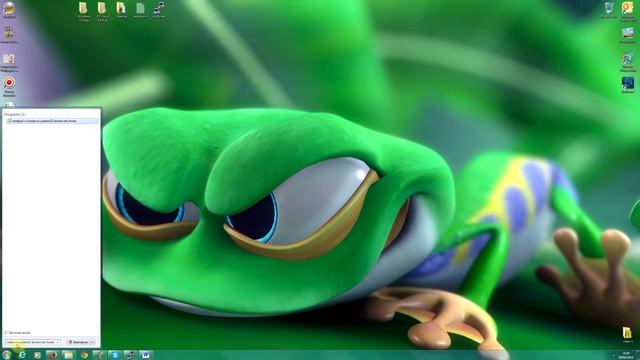Launch Internet Explorer from the taskbar
640x360 pixels.
pos(22,355)
